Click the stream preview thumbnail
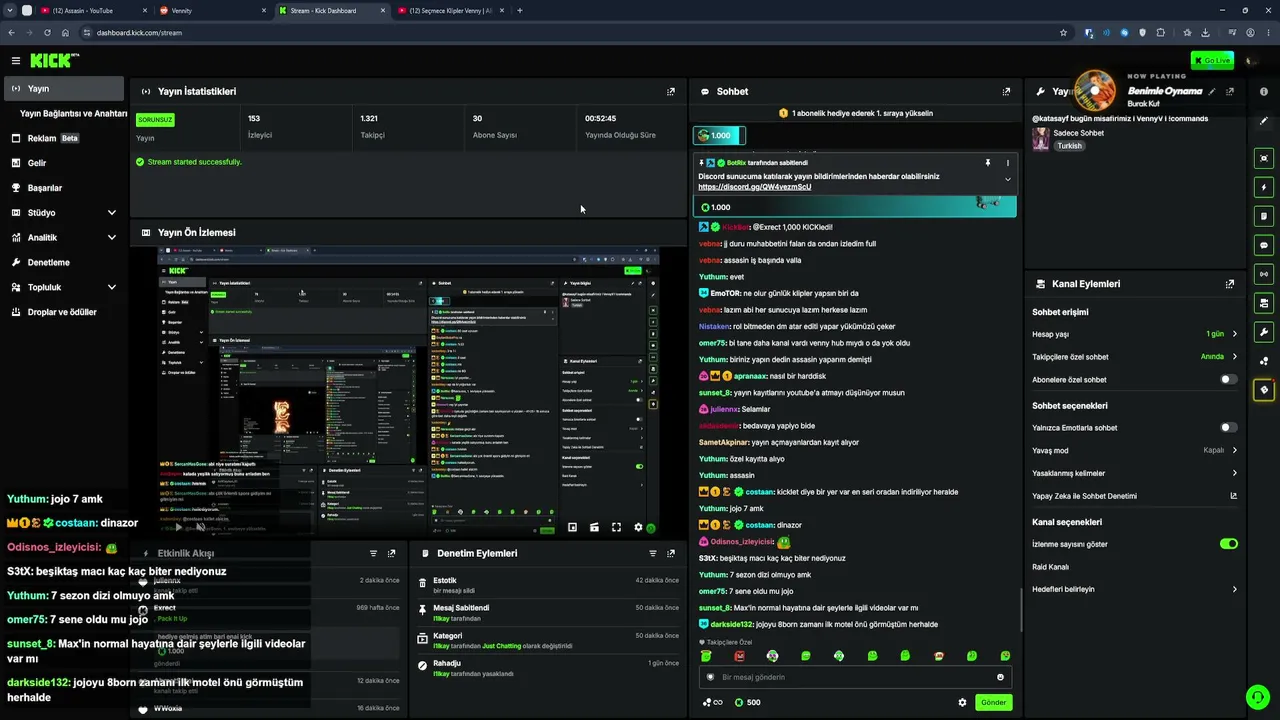Viewport: 1280px width, 720px height. pos(408,391)
